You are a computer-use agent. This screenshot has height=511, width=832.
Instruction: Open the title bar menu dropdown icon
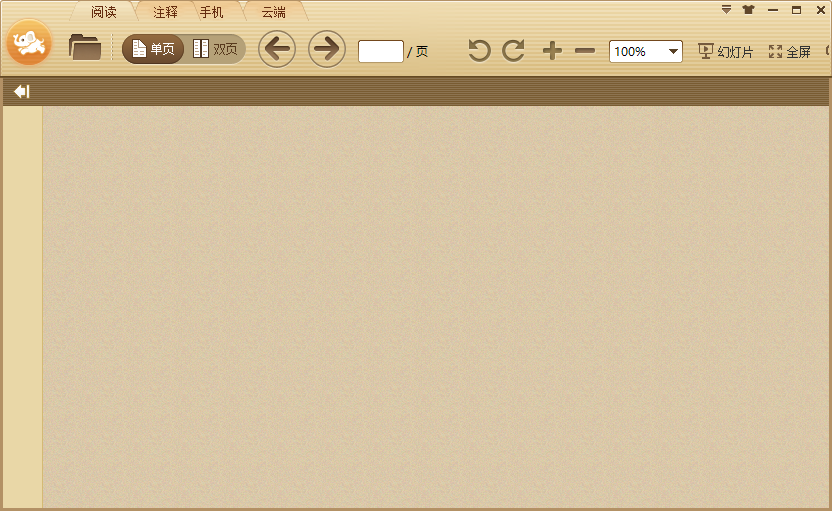pos(726,10)
